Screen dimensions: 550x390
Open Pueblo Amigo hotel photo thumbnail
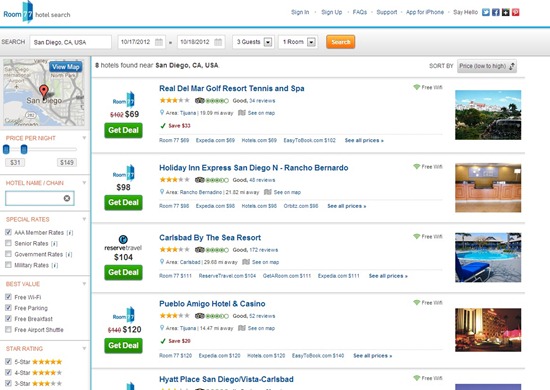488,330
